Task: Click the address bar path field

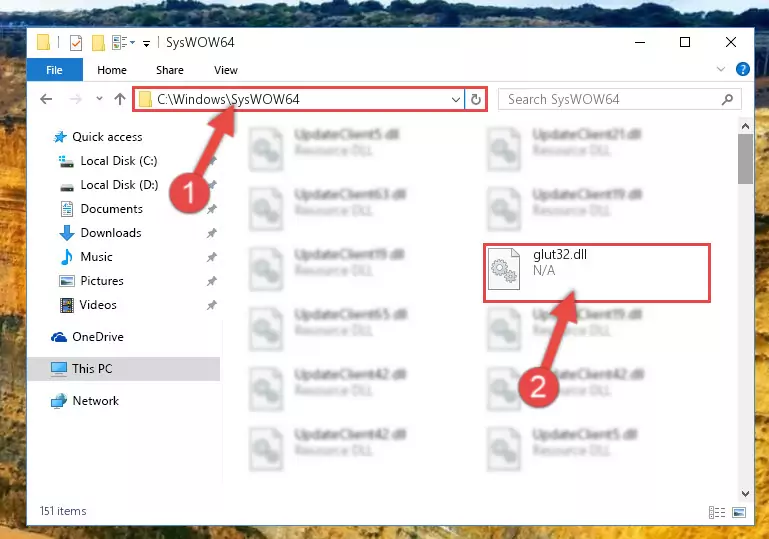Action: (x=299, y=100)
